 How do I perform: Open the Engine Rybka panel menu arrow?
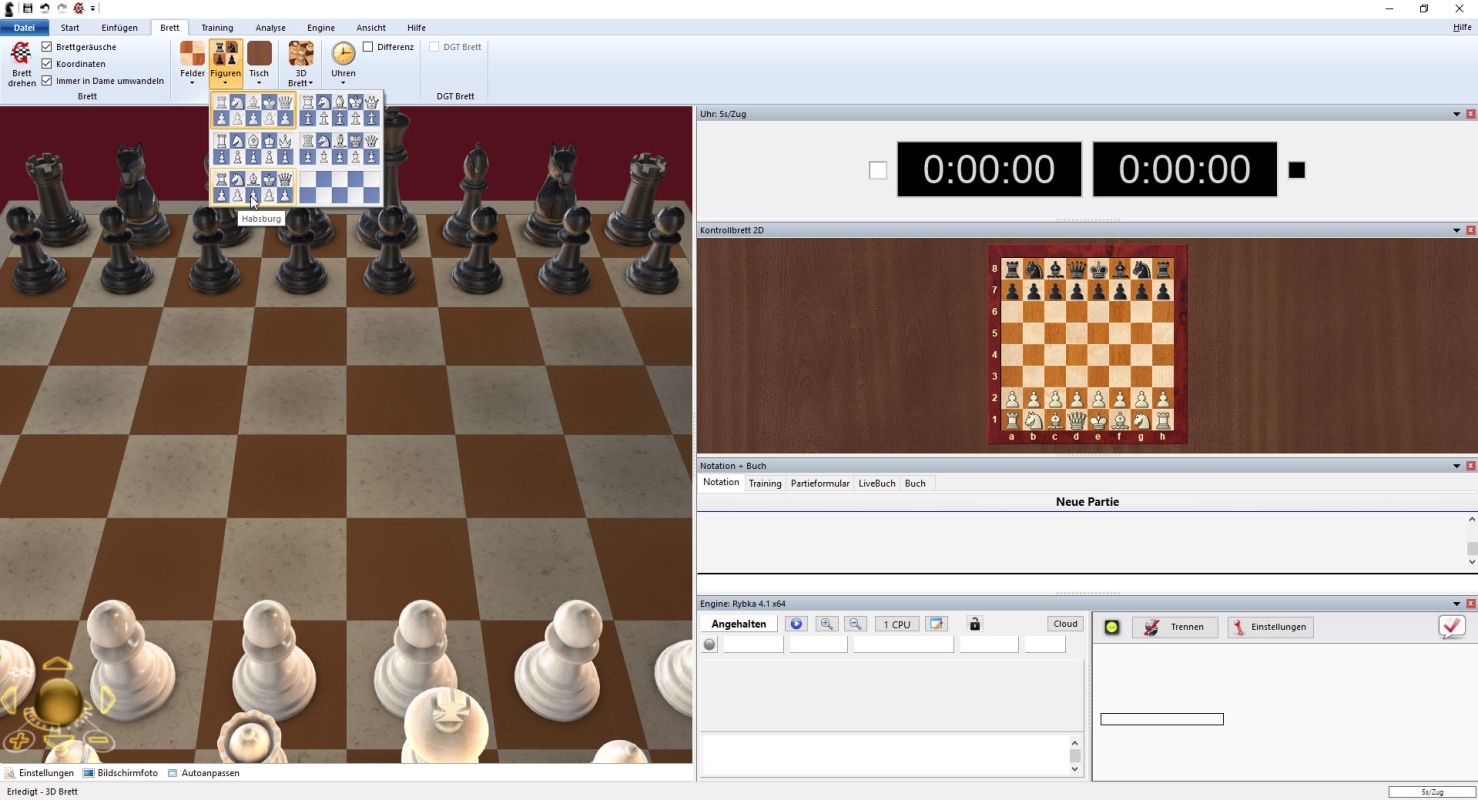tap(1457, 604)
